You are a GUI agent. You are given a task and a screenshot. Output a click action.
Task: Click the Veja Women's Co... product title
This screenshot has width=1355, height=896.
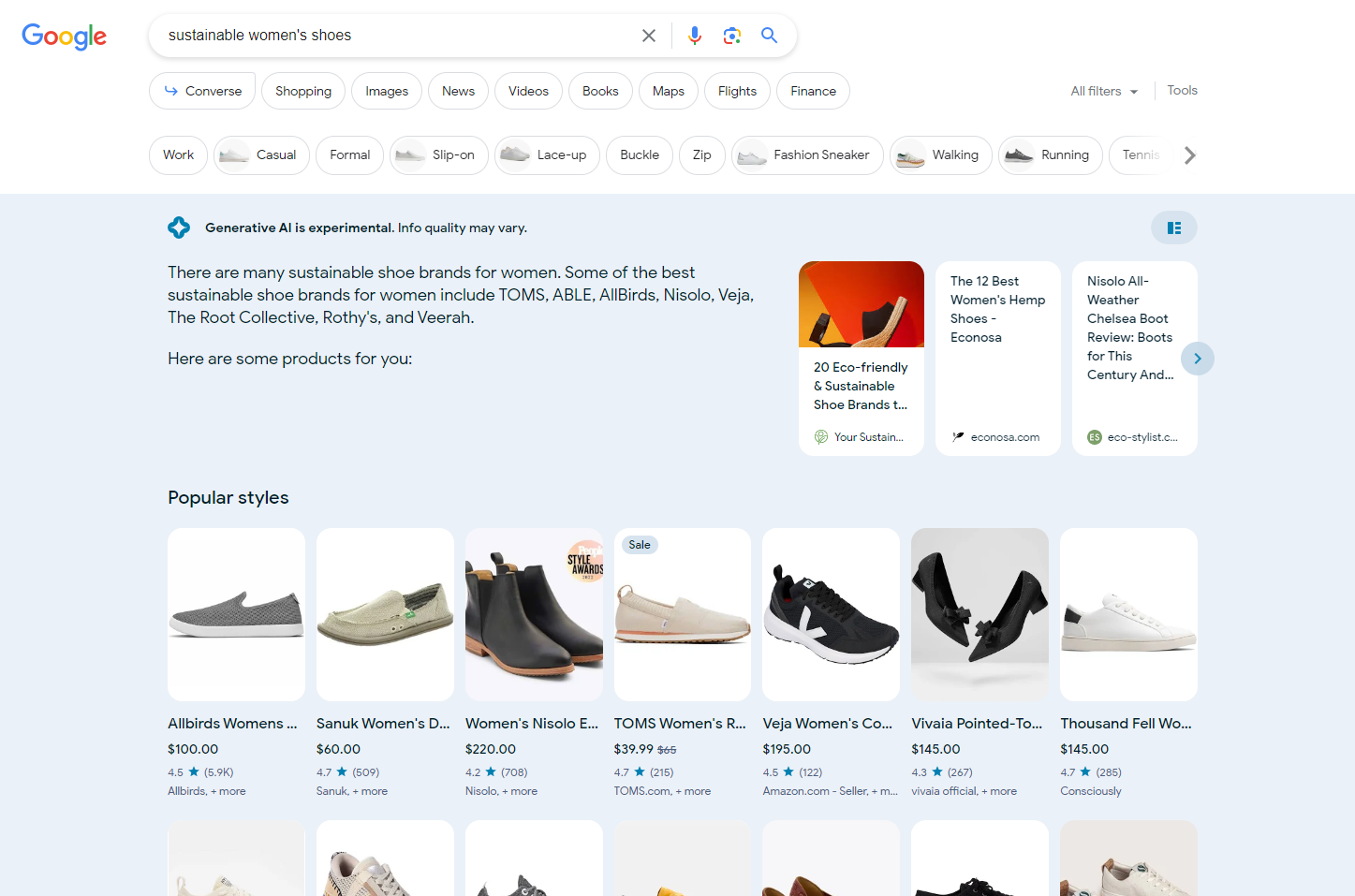(x=828, y=724)
